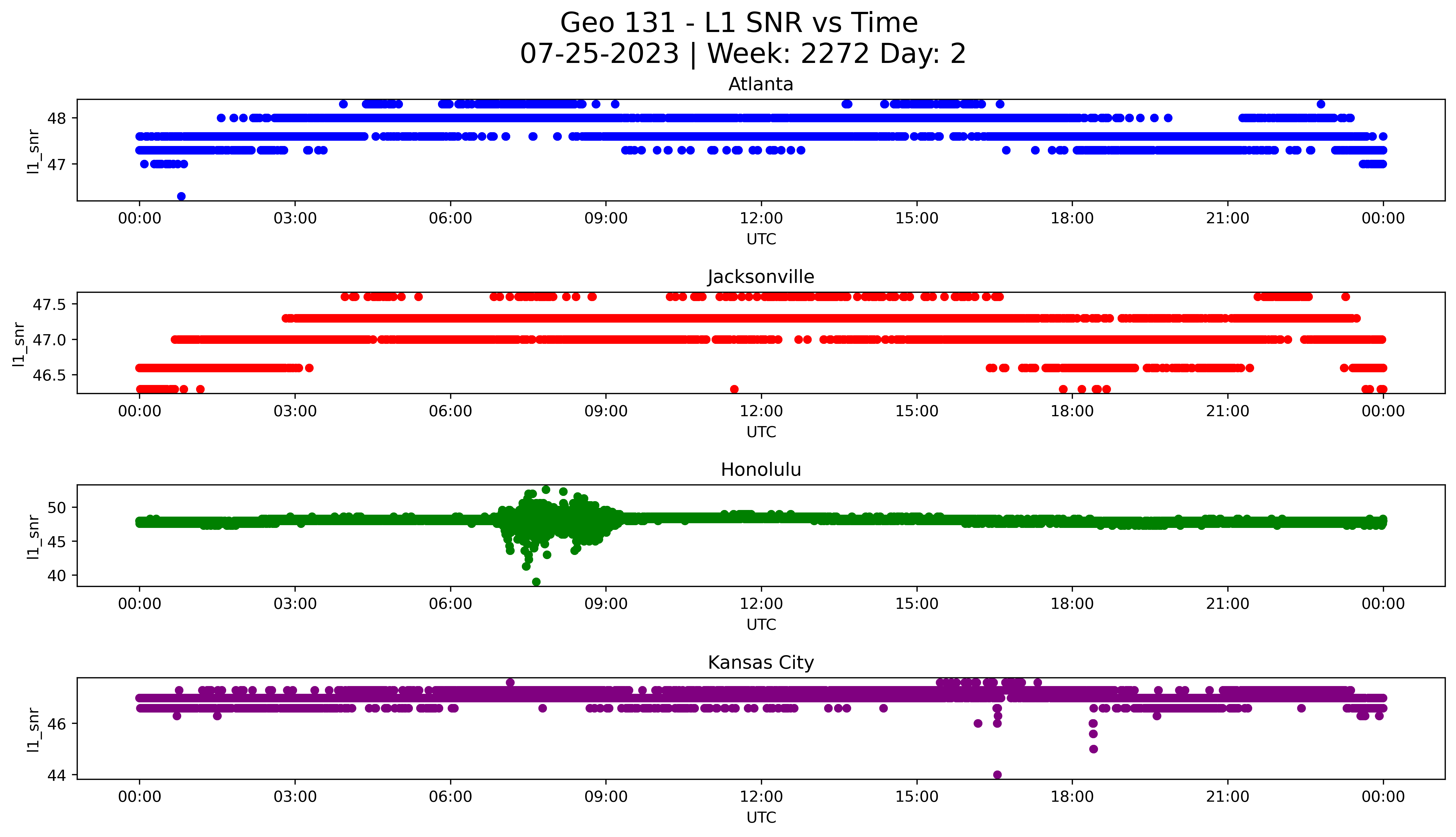Click the 09:00 tick label under the Honolulu plot
1456x837 pixels.
606,604
